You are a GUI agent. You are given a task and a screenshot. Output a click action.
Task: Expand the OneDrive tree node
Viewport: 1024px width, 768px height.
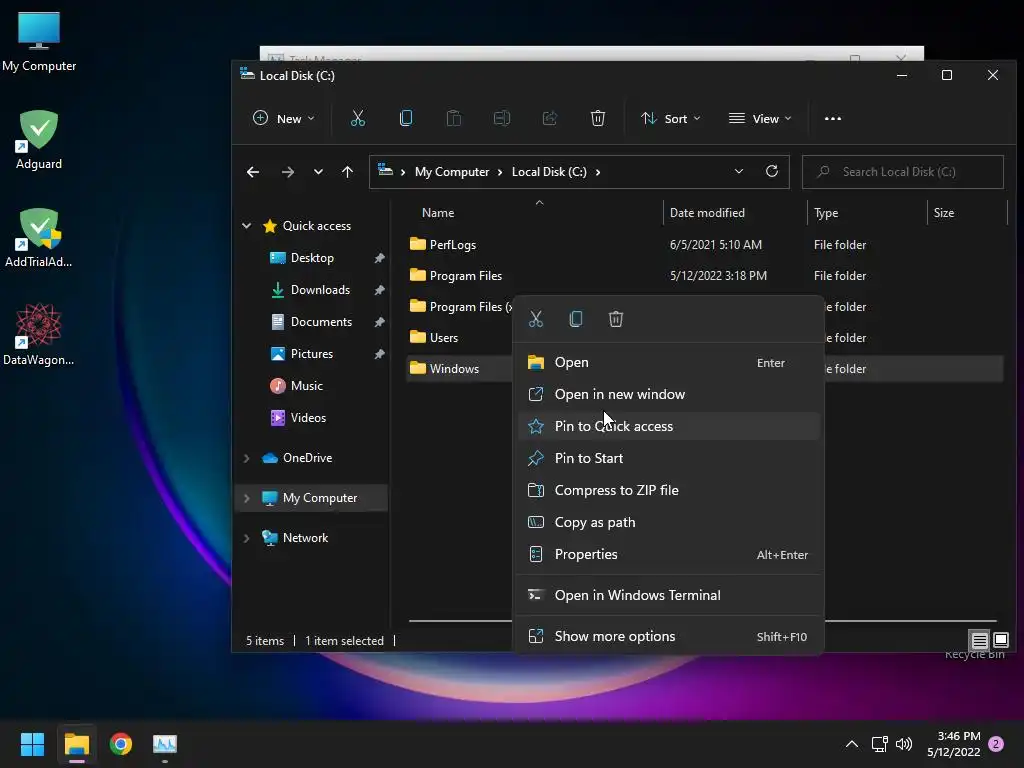[246, 458]
